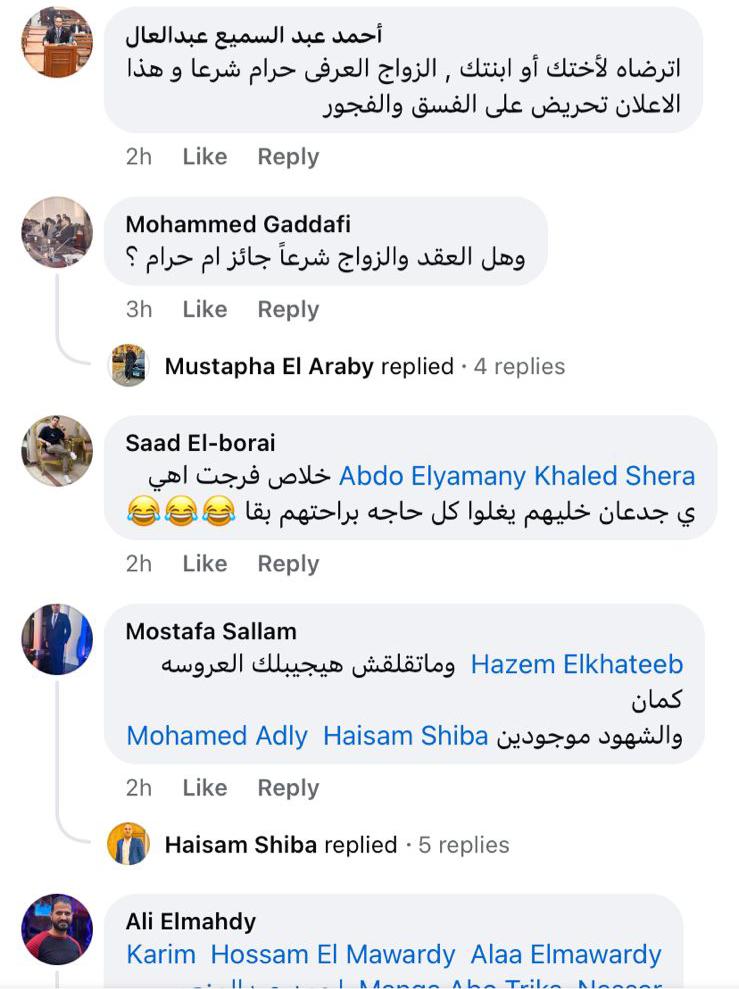Visit Hazem Elkhateeb's tagged profile
739x989 pixels.
[577, 664]
